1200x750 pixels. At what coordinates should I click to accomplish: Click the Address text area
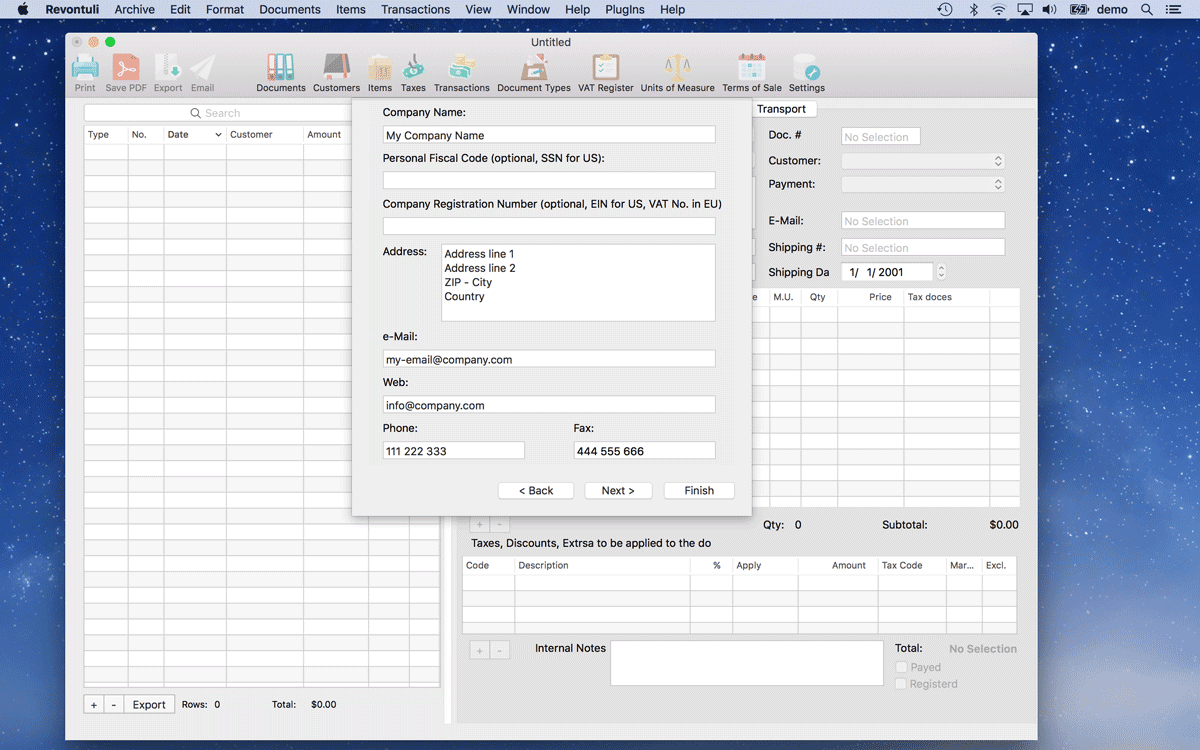pyautogui.click(x=578, y=283)
